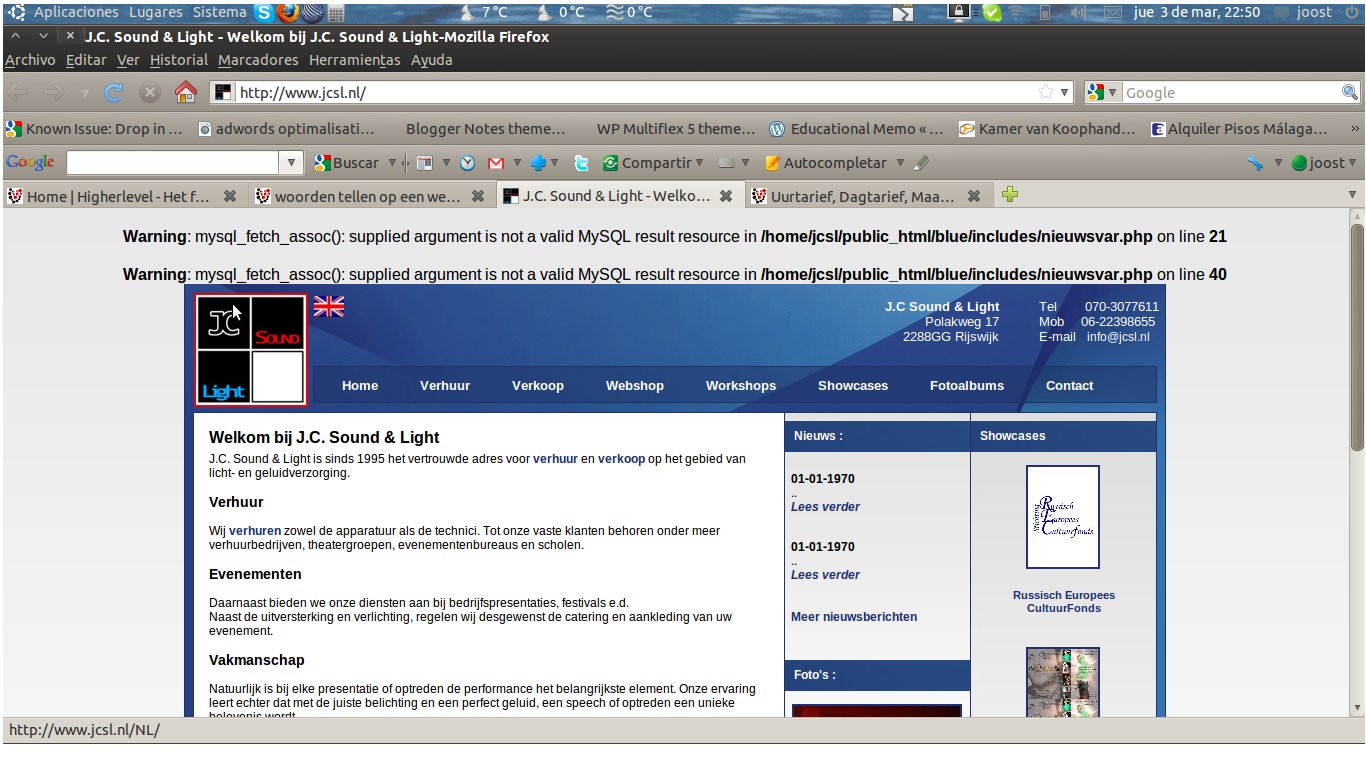
Task: Open a new tab with green plus
Action: tap(1009, 196)
